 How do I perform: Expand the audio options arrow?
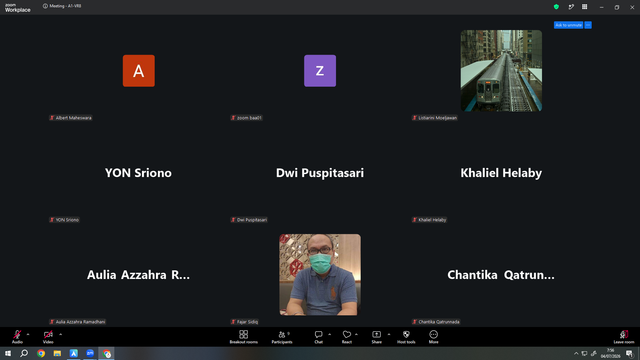[x=28, y=334]
